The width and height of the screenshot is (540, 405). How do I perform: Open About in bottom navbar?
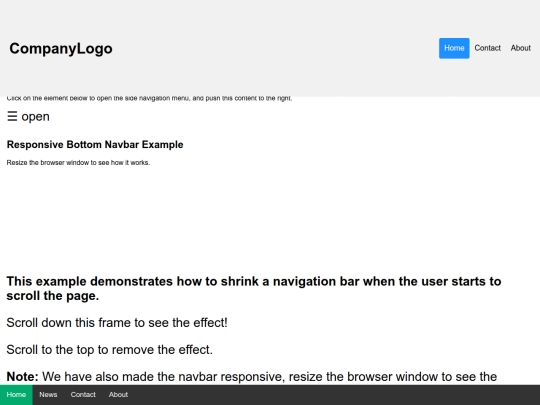[x=118, y=395]
